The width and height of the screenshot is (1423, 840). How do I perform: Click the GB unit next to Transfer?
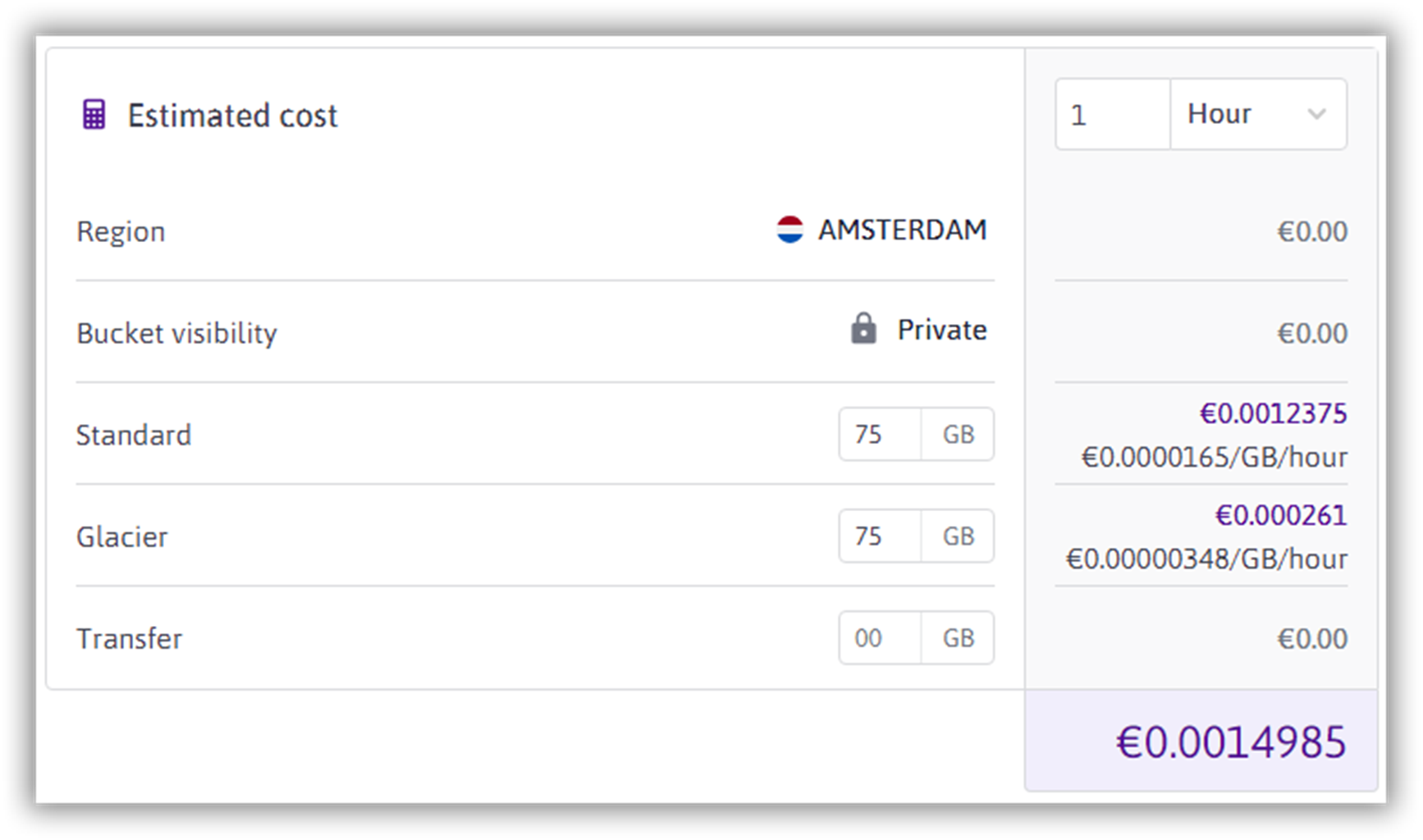[x=958, y=637]
